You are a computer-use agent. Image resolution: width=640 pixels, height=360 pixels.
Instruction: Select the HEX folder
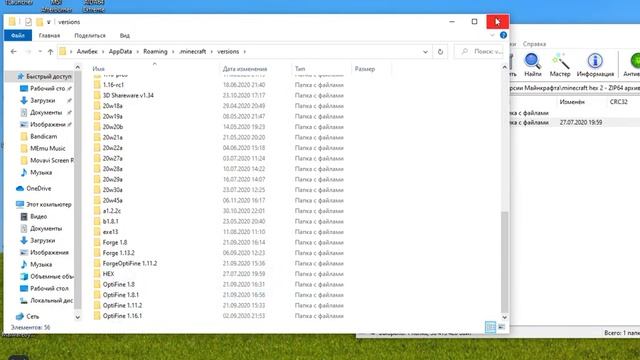point(108,274)
